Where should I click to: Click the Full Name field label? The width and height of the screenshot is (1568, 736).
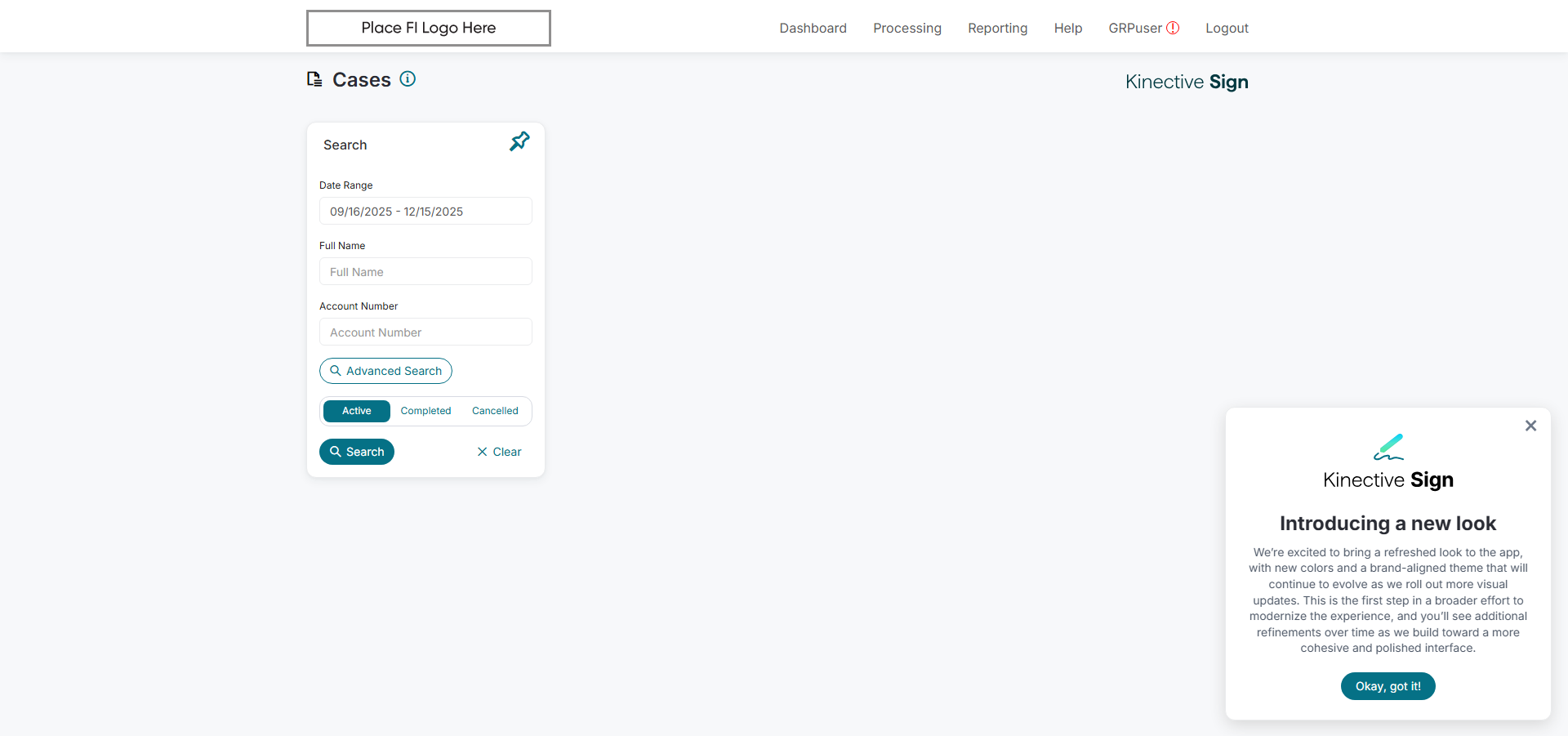click(x=342, y=246)
